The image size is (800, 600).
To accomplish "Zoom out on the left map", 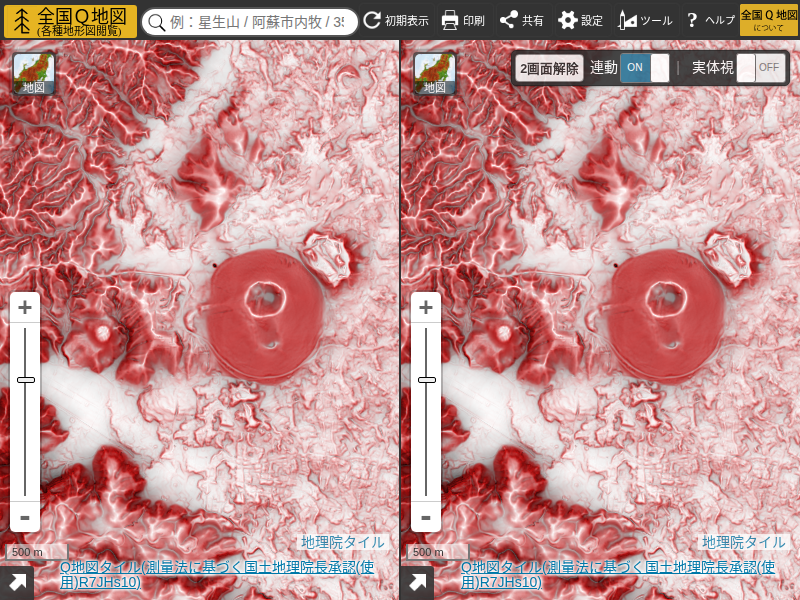I will pyautogui.click(x=25, y=517).
